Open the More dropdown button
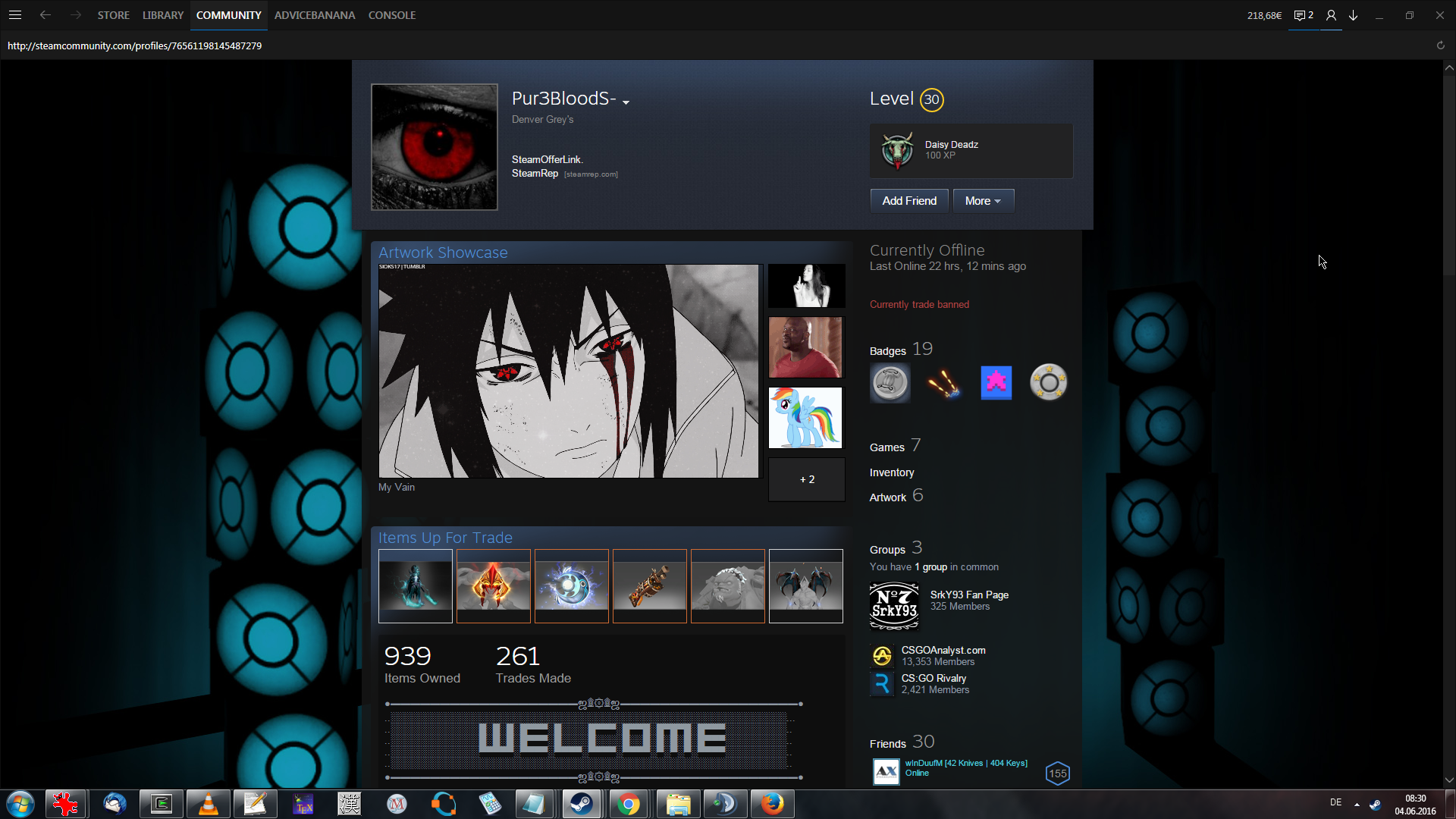The width and height of the screenshot is (1456, 819). click(983, 201)
